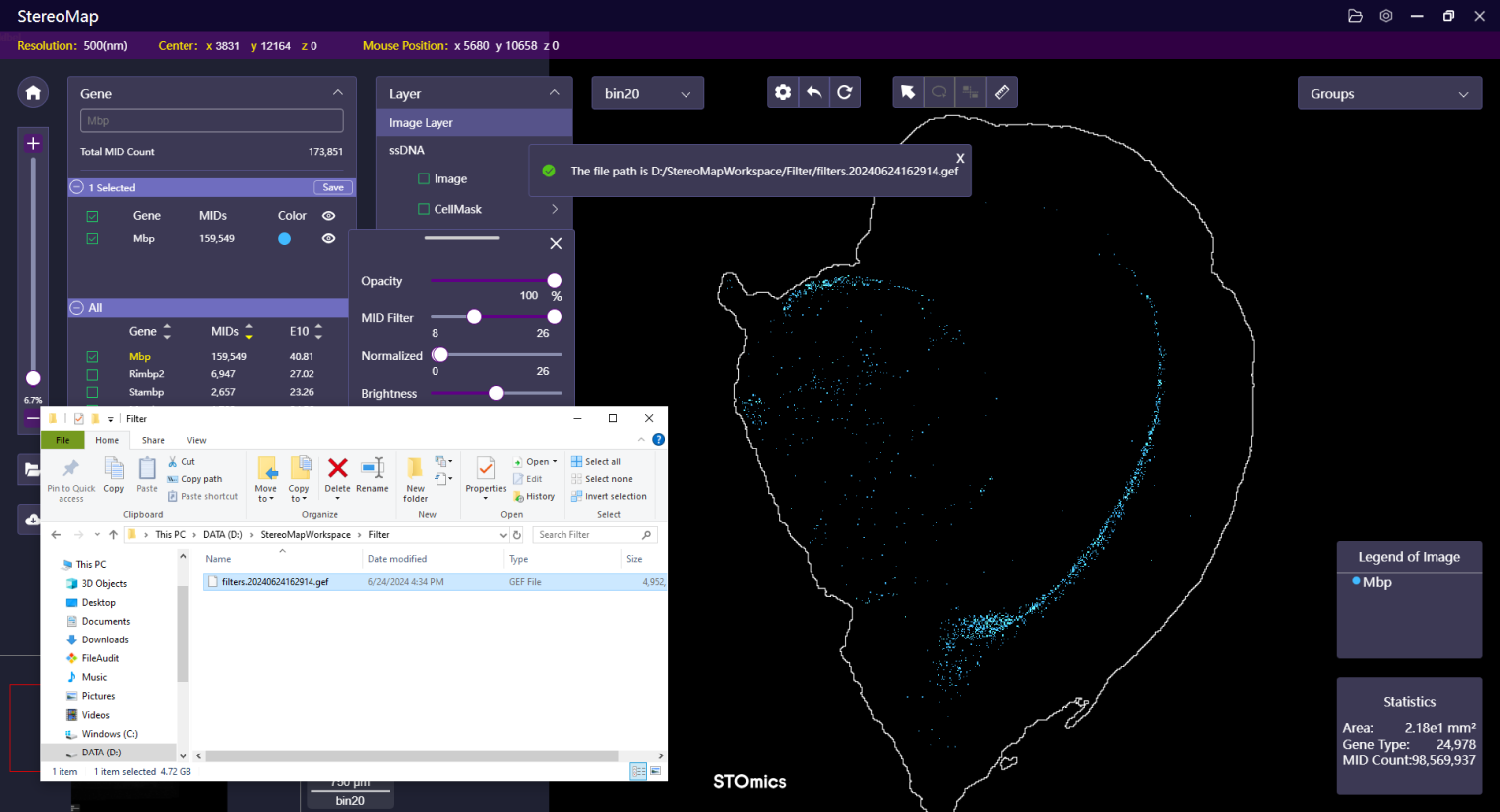Image resolution: width=1500 pixels, height=812 pixels.
Task: Click the Brightness slider handle
Action: point(496,393)
